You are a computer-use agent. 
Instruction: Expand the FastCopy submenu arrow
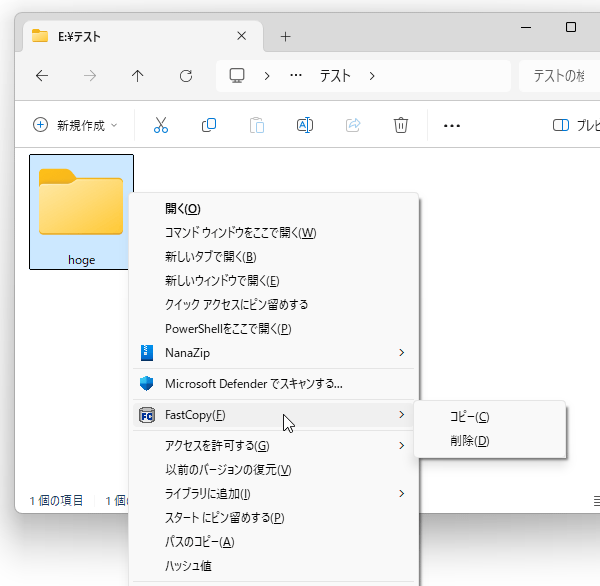tap(401, 415)
